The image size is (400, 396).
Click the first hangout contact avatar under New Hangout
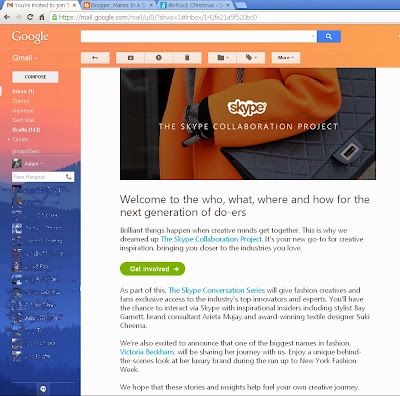[x=17, y=191]
